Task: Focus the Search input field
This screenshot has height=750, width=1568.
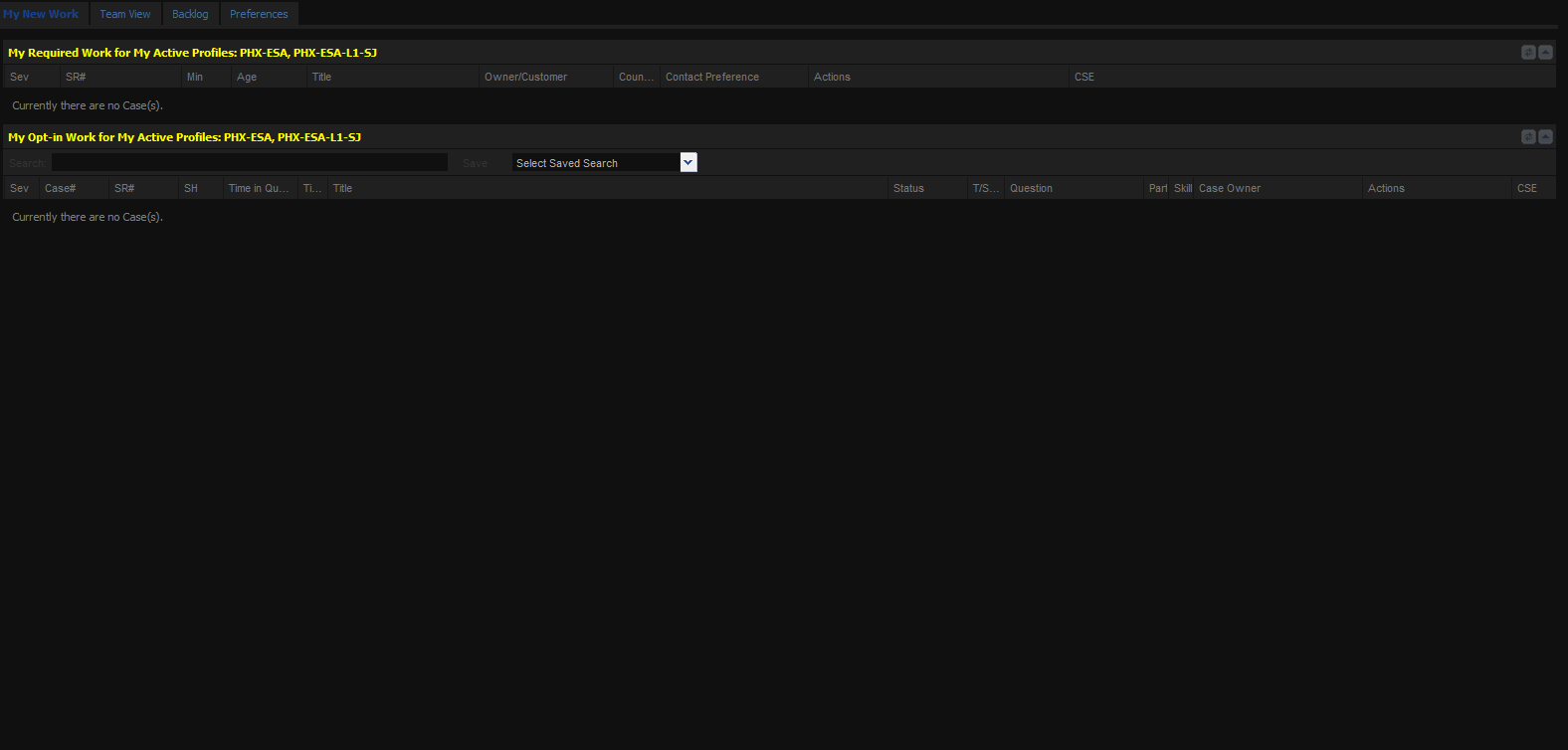Action: click(x=250, y=162)
